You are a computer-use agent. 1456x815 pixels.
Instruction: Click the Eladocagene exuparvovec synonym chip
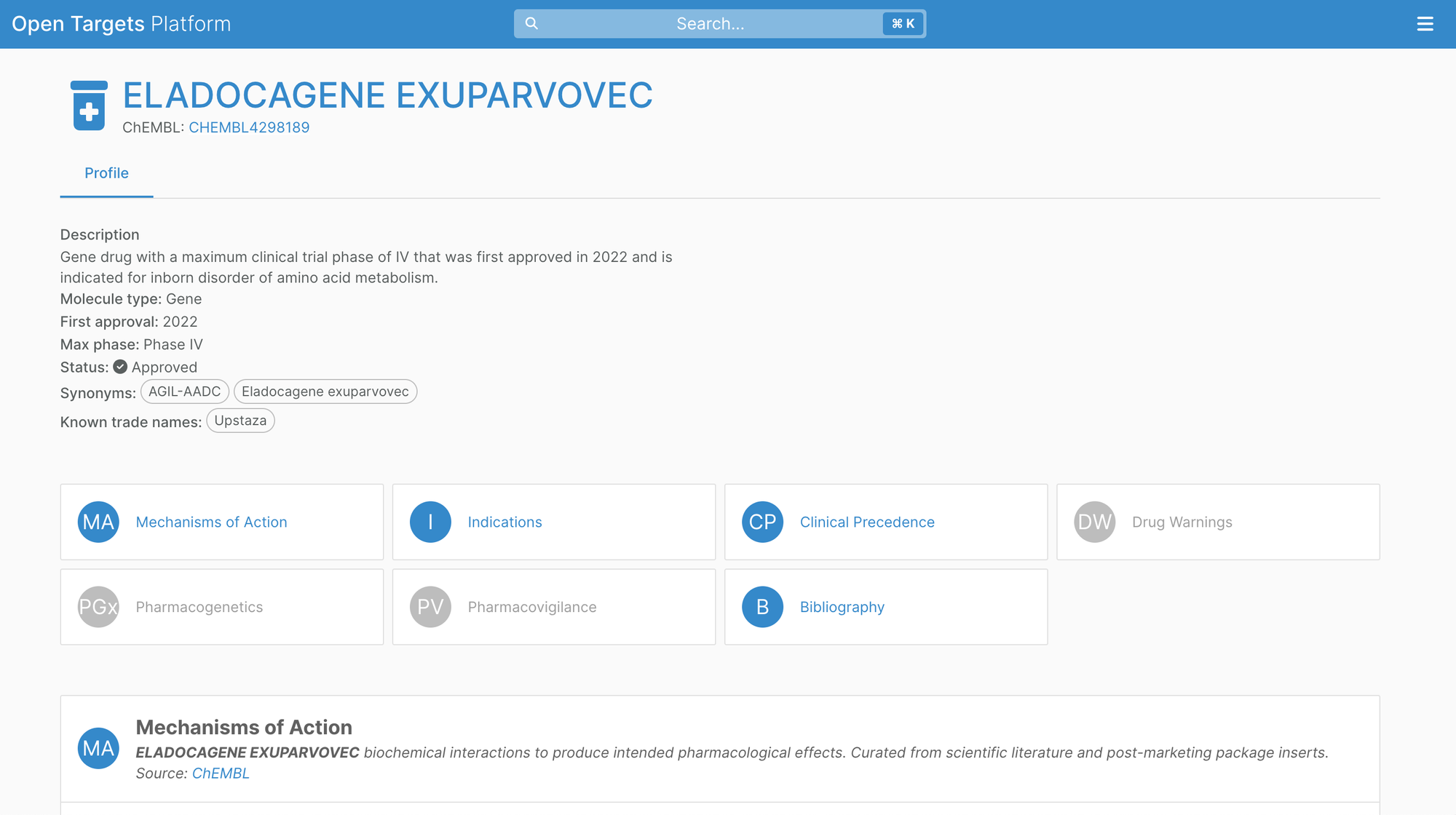(325, 391)
